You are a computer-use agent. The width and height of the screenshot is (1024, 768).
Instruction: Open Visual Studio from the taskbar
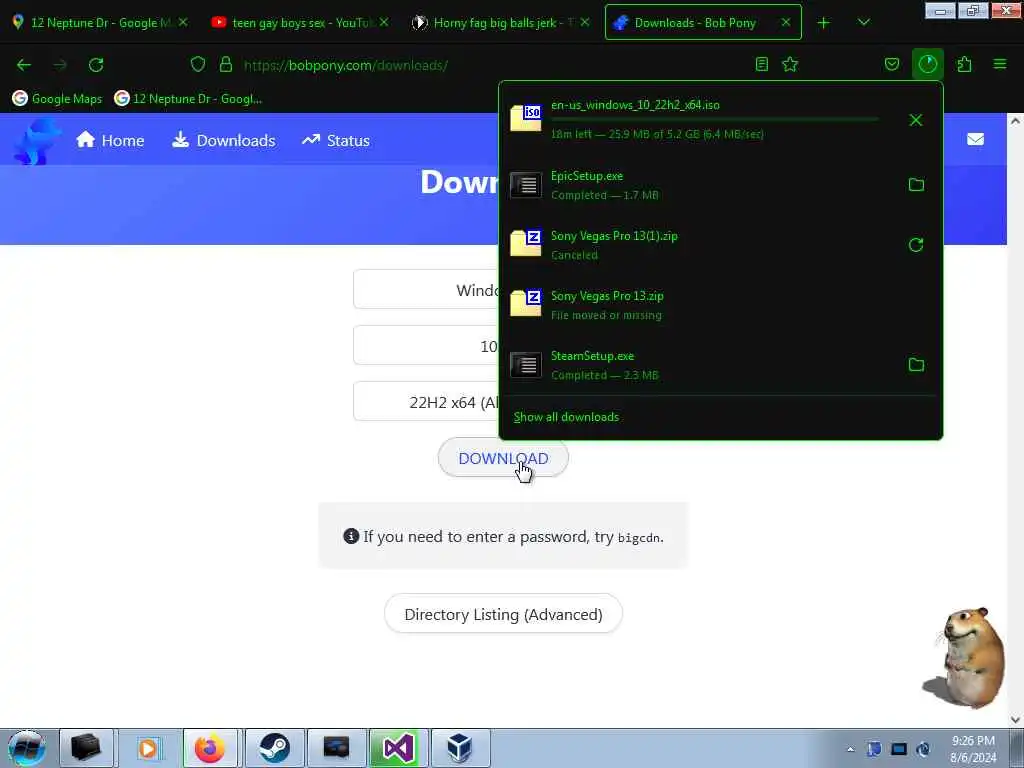[398, 748]
